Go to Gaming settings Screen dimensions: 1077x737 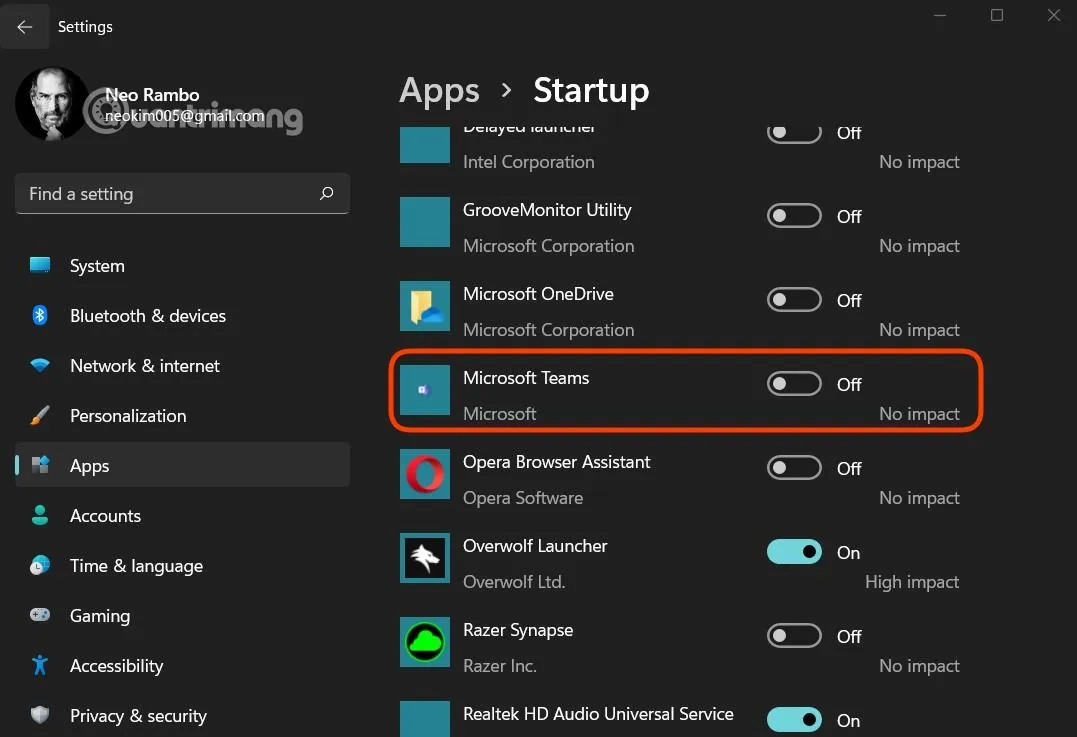[x=182, y=615]
